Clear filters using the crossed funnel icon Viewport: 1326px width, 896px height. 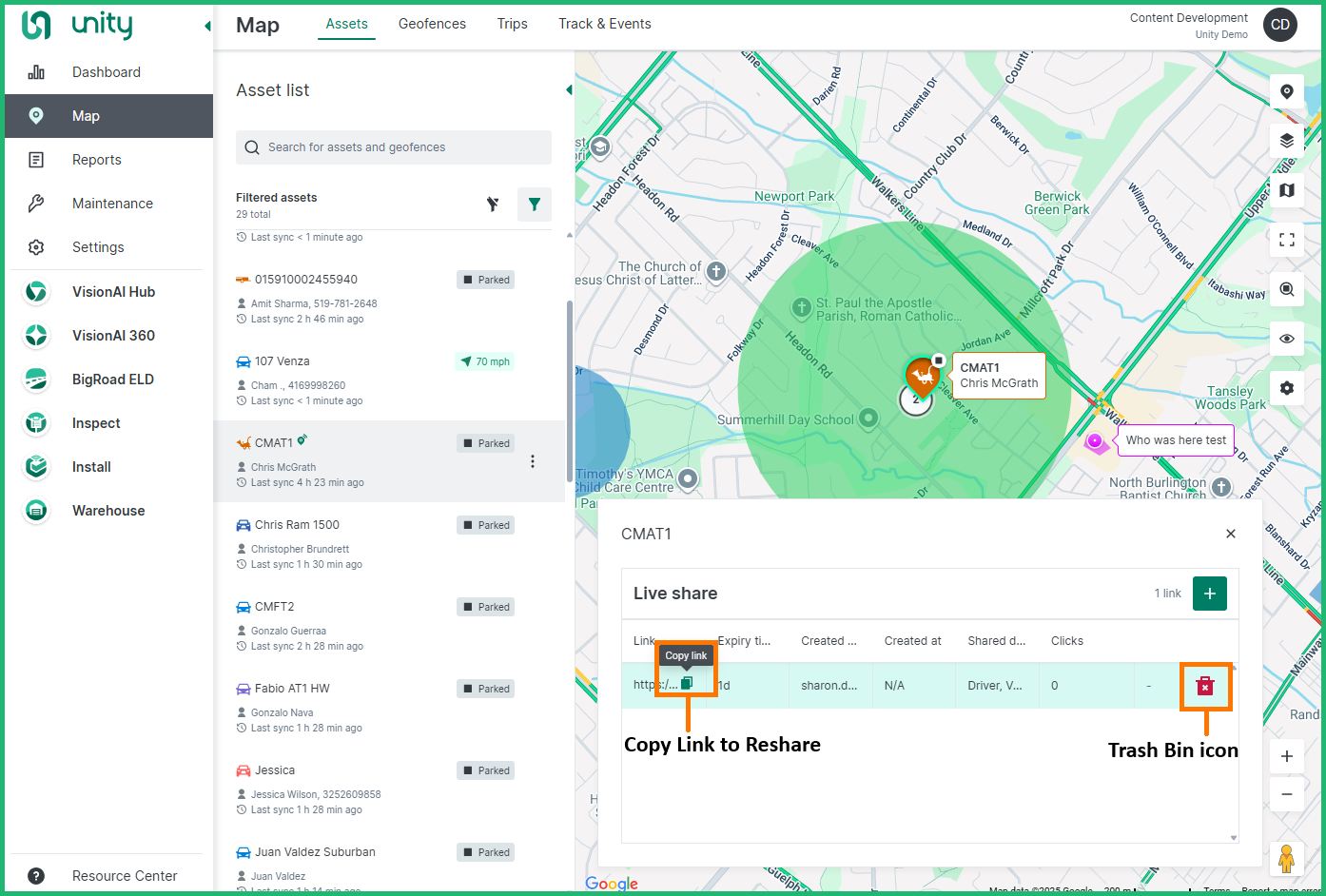coord(493,204)
